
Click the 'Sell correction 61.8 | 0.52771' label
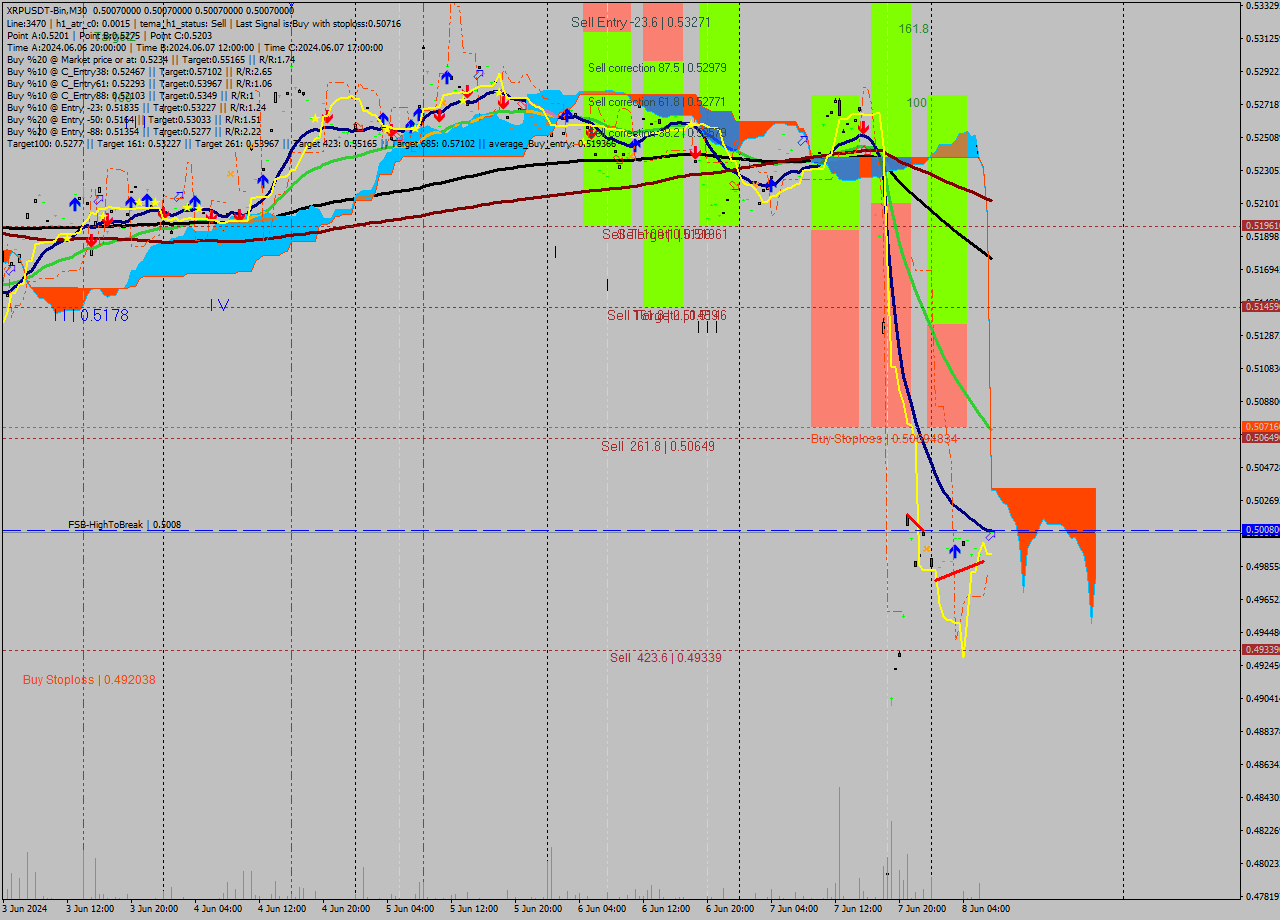click(657, 102)
